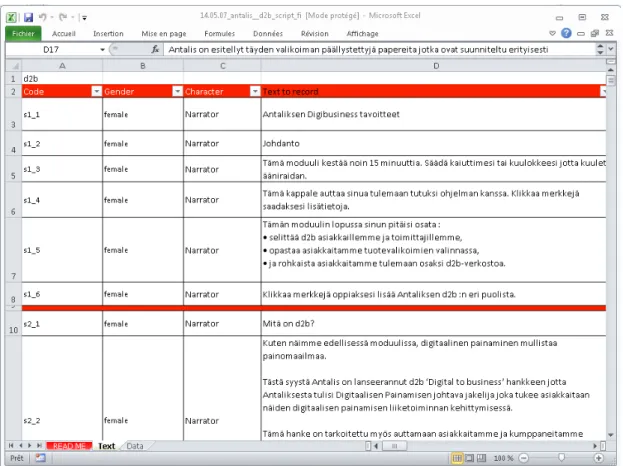Viewport: 623px width, 466px height.
Task: Switch to the Accueil ribbon tab
Action: click(64, 34)
